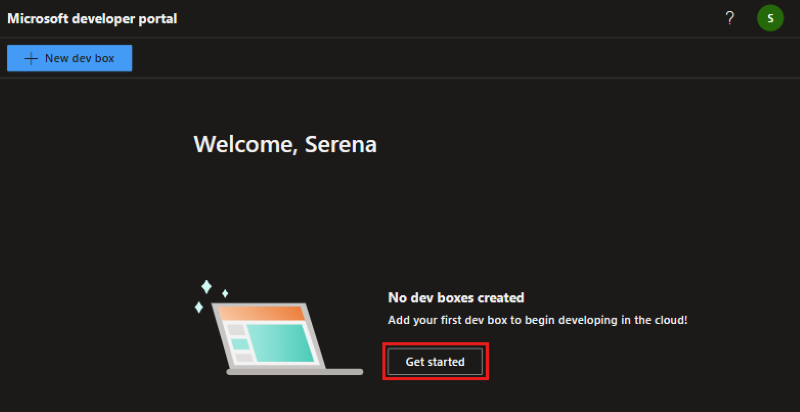Click the gray sidebar blocks on laptop screen
This screenshot has height=412, width=800.
(239, 344)
